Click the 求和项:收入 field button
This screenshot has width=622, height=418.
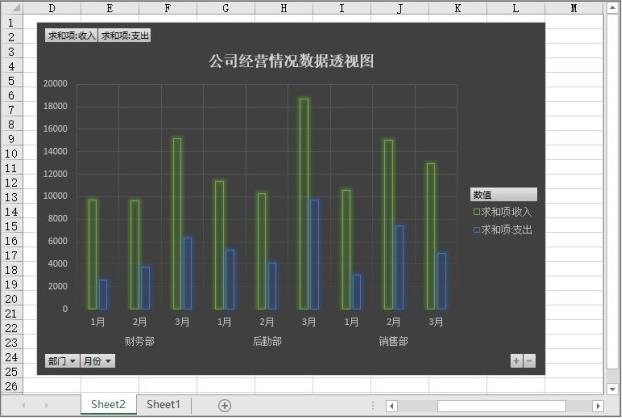tap(71, 36)
